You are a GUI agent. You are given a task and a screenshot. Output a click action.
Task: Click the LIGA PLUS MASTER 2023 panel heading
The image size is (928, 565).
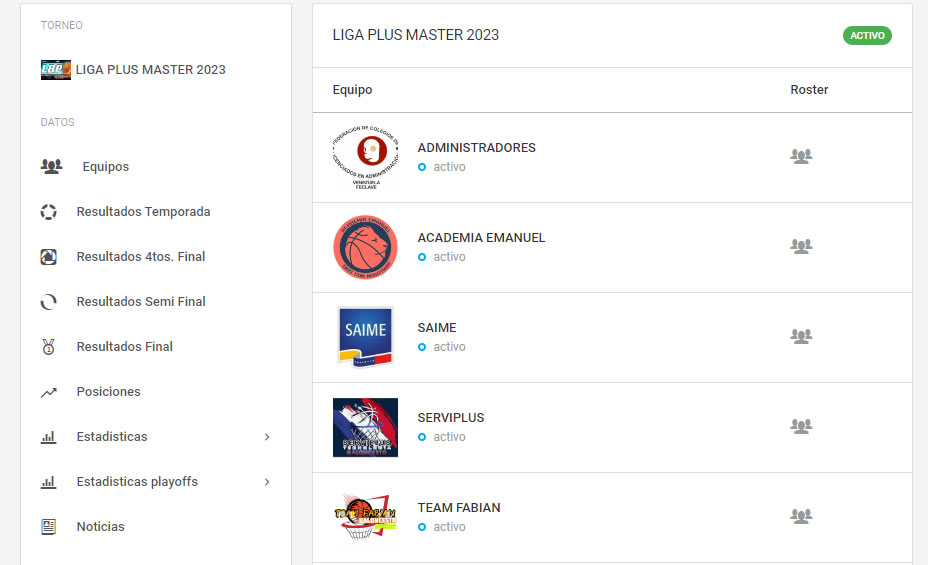415,35
